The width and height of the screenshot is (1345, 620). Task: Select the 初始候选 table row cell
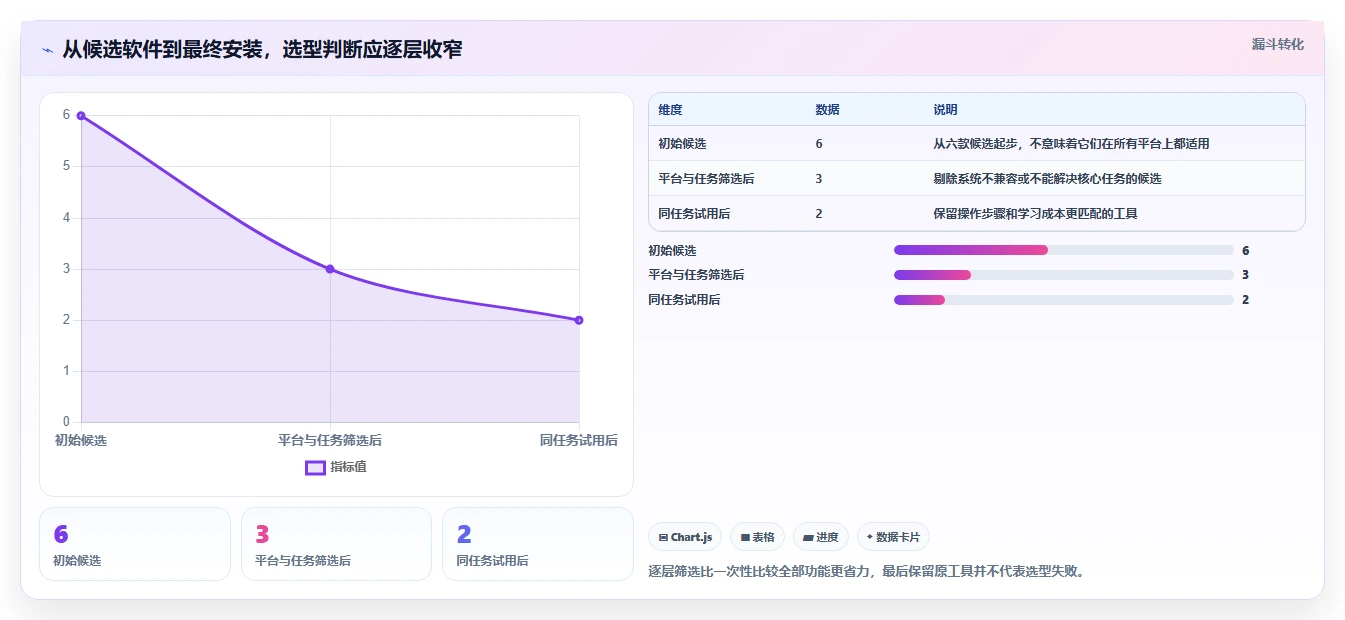pyautogui.click(x=682, y=144)
